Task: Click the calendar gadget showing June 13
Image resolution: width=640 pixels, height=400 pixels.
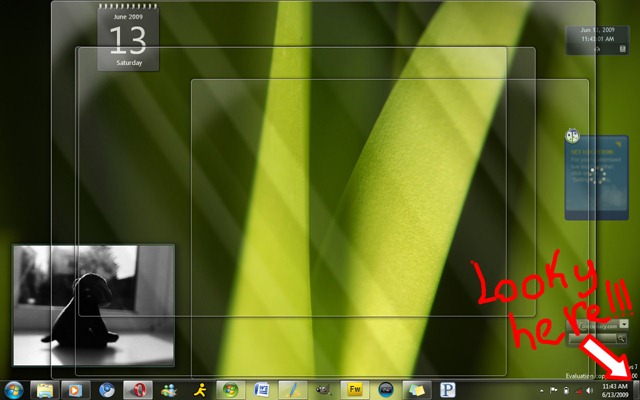Action: point(128,38)
